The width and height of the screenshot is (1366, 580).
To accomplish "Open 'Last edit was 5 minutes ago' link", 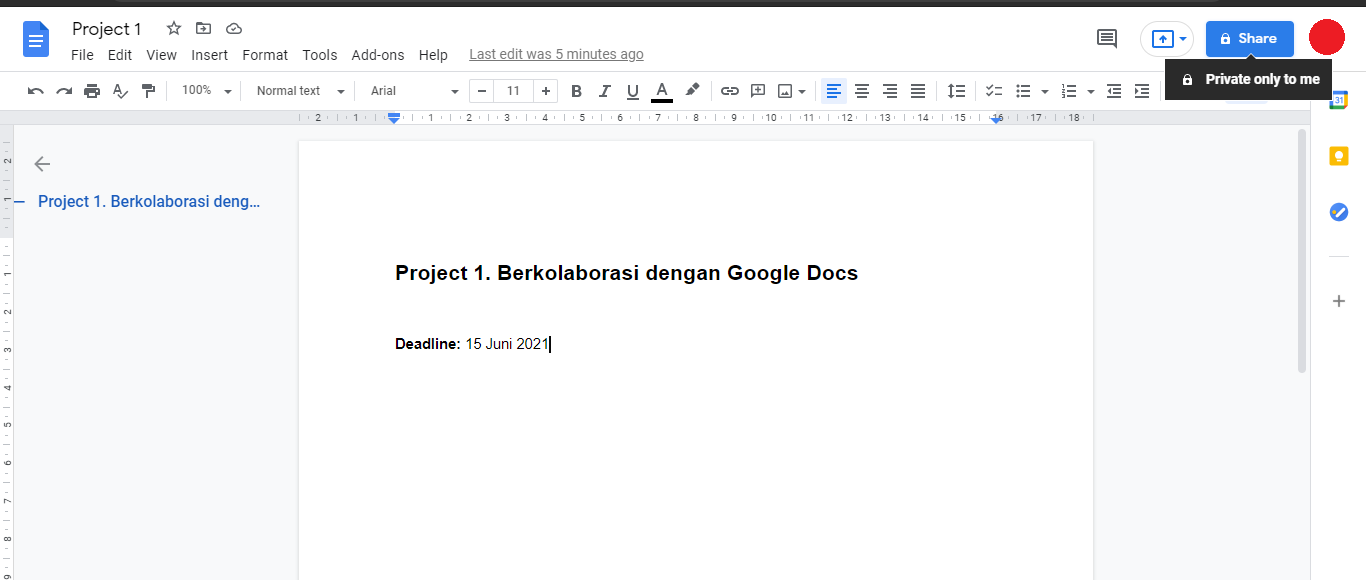I will coord(556,55).
